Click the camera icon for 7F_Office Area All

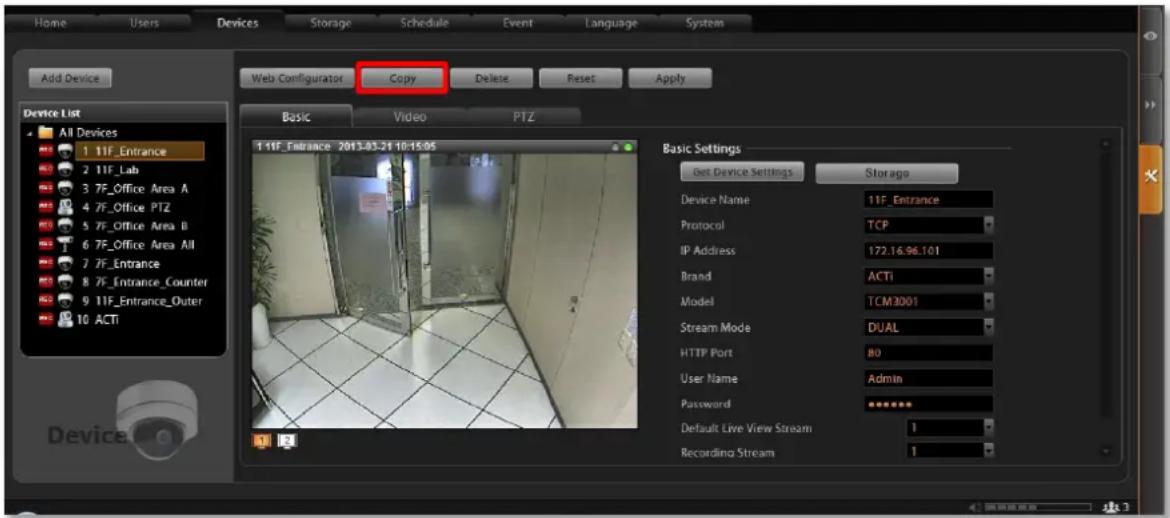(64, 245)
